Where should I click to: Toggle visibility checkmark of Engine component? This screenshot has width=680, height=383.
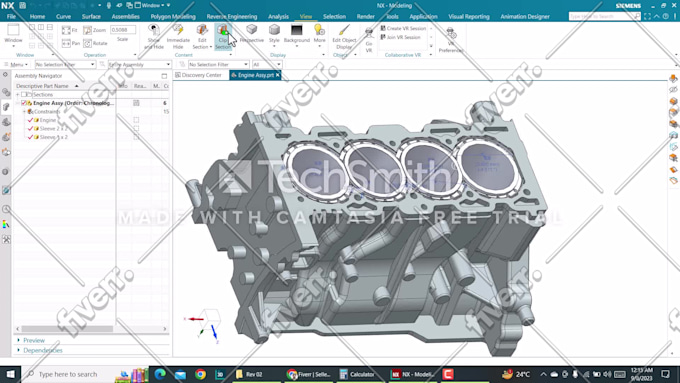pyautogui.click(x=30, y=120)
